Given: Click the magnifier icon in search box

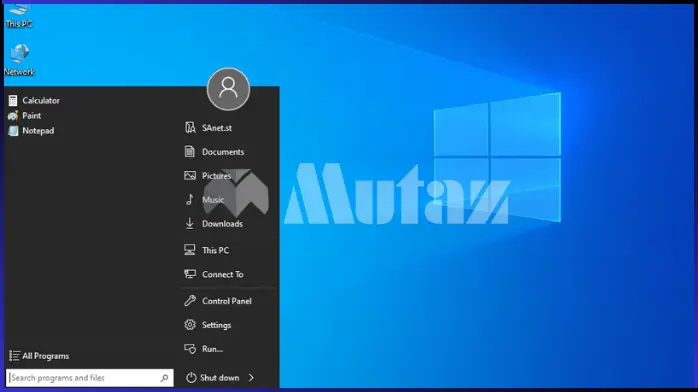Looking at the screenshot, I should [164, 378].
